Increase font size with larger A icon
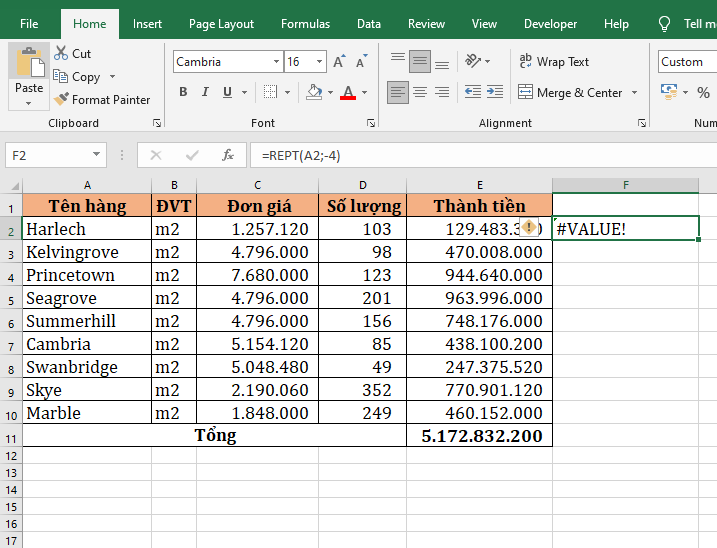Screen dimensions: 717x548 [x=339, y=62]
